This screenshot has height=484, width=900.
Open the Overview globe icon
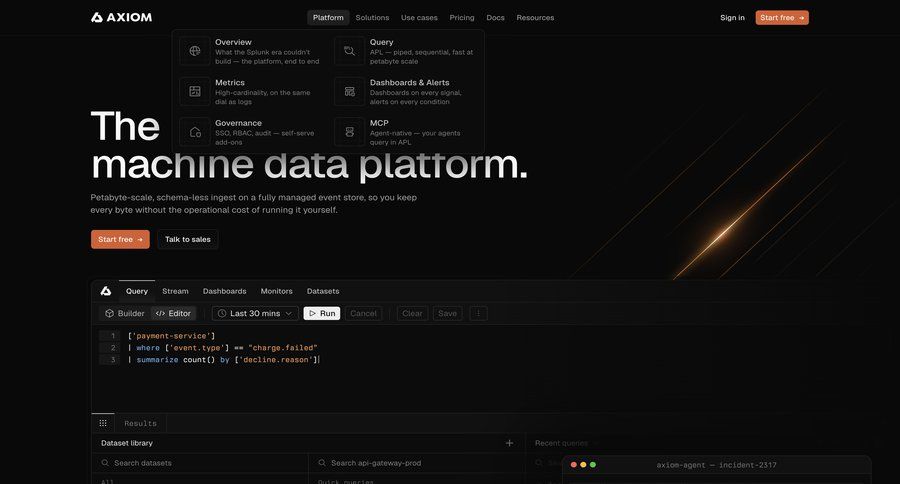point(195,51)
